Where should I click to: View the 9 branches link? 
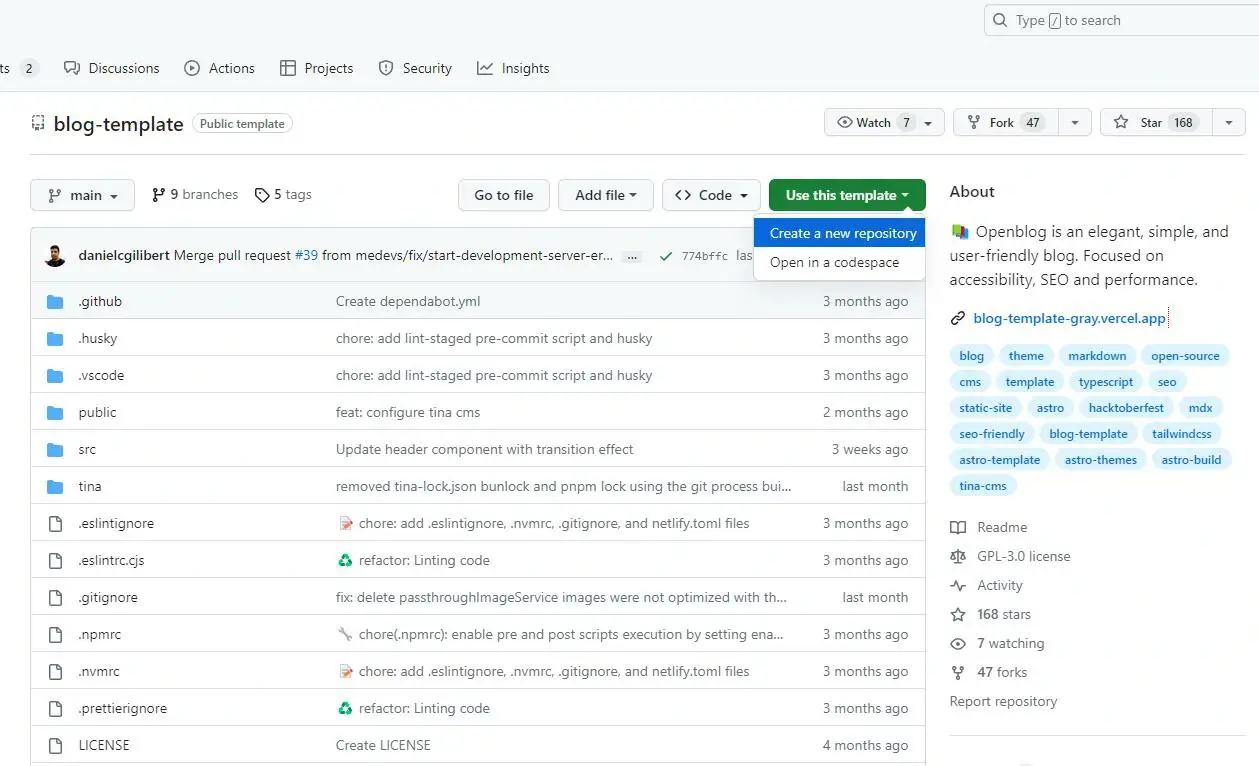tap(195, 194)
